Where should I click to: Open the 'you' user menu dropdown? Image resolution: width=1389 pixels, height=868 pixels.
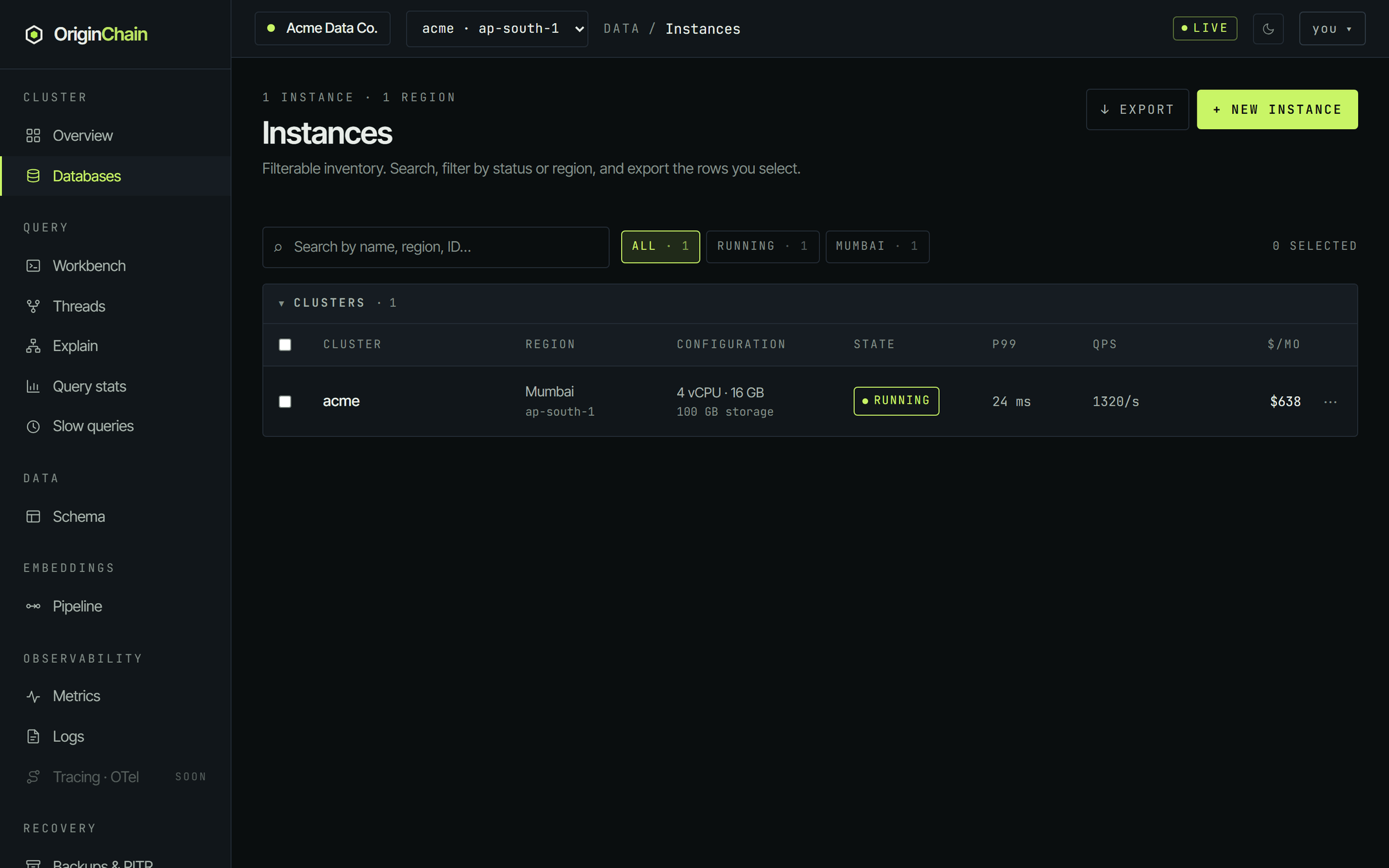pyautogui.click(x=1332, y=29)
